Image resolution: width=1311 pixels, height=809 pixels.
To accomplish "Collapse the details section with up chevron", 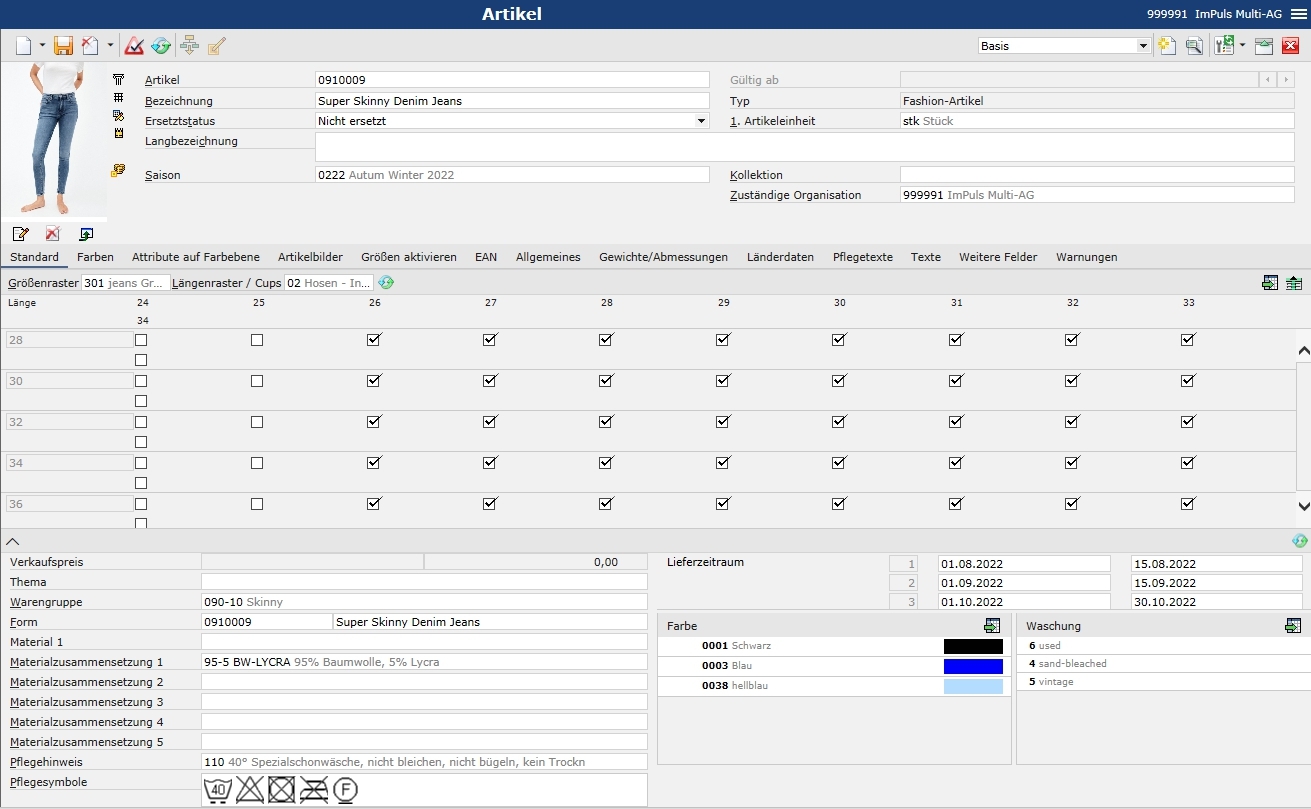I will (13, 540).
